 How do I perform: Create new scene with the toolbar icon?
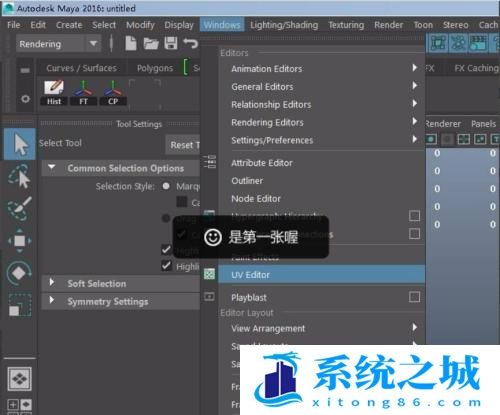point(131,43)
